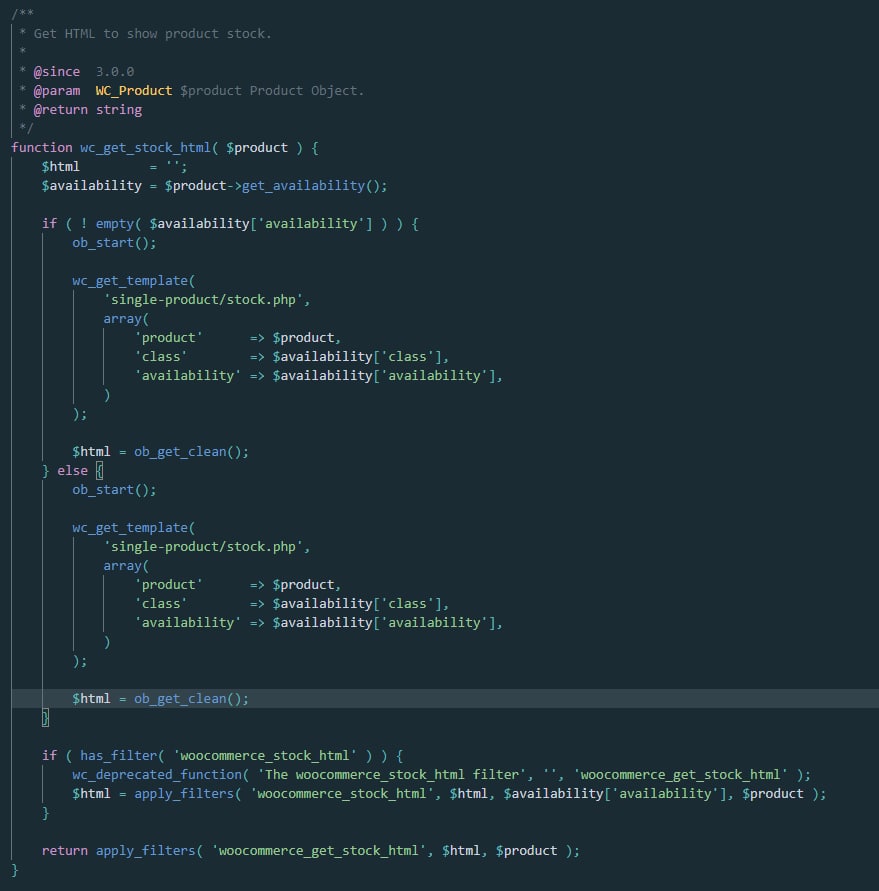Image resolution: width=879 pixels, height=891 pixels.
Task: Click 'woocommerce_get_stock_html' in the wc_deprecated_function line
Action: [x=681, y=775]
